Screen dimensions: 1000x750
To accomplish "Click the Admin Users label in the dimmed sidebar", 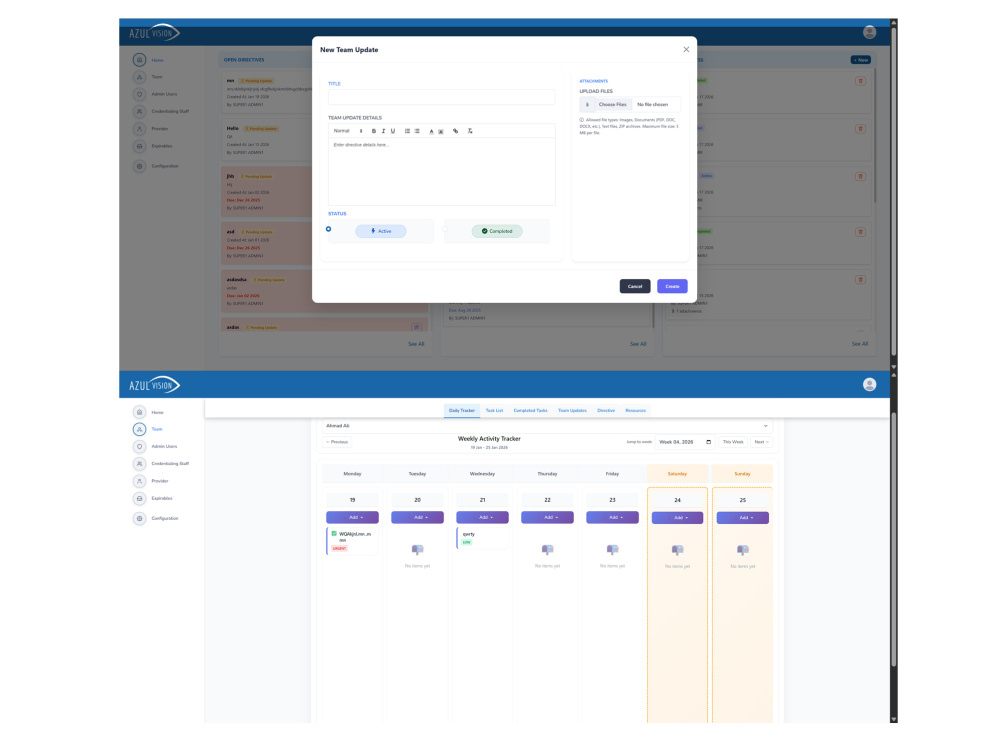I will [165, 94].
